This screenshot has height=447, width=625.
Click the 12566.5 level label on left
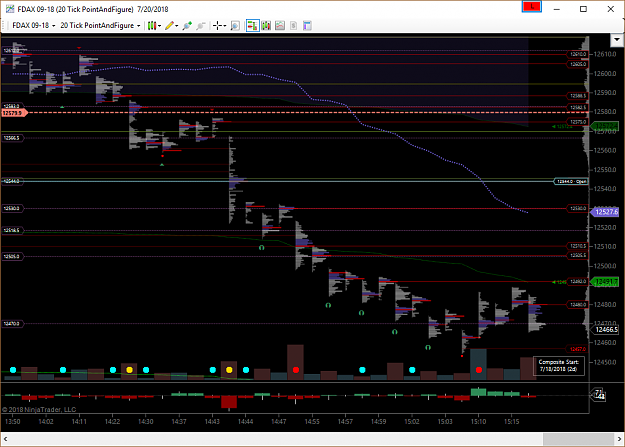pos(13,138)
